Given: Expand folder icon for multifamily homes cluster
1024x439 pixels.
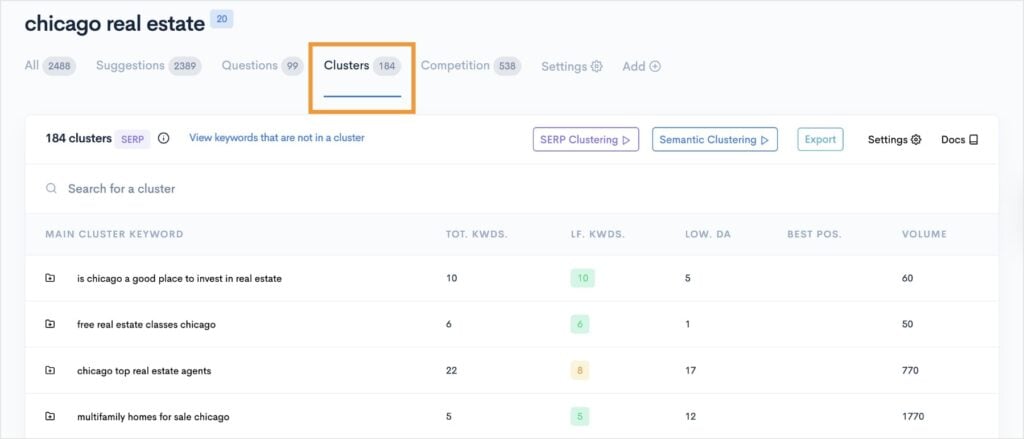Looking at the screenshot, I should tap(50, 416).
